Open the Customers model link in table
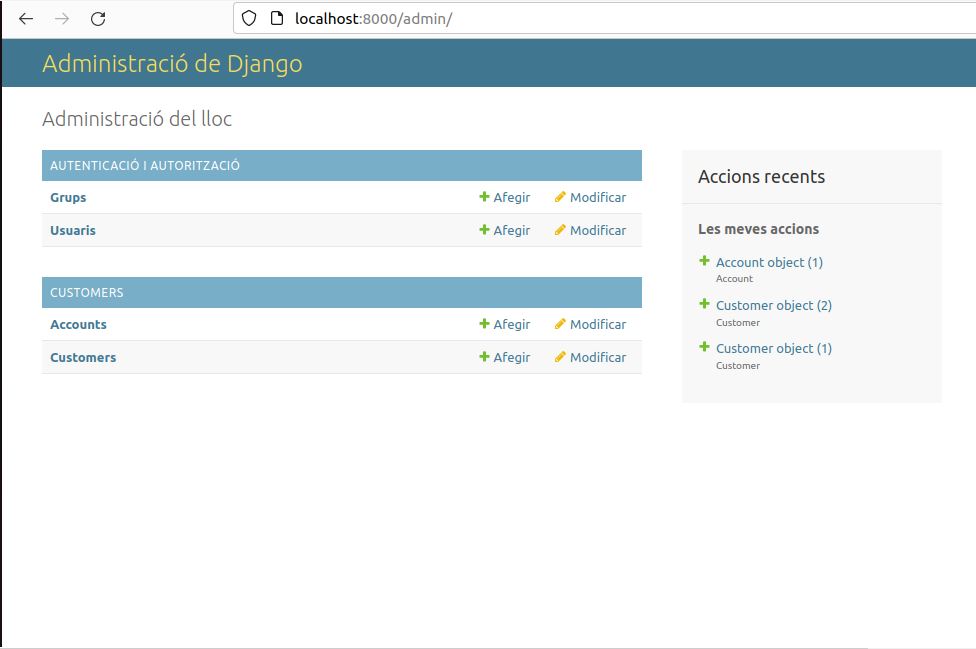This screenshot has height=649, width=976. [83, 357]
